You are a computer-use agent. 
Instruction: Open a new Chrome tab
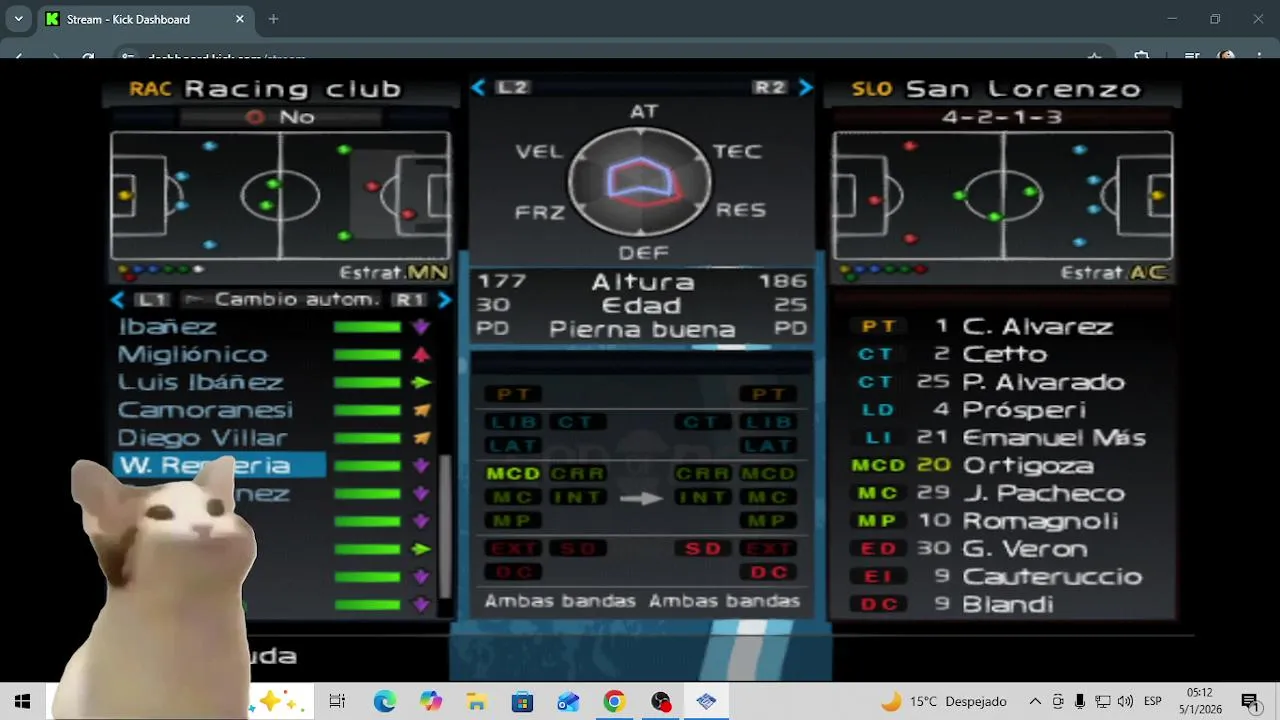coord(273,19)
